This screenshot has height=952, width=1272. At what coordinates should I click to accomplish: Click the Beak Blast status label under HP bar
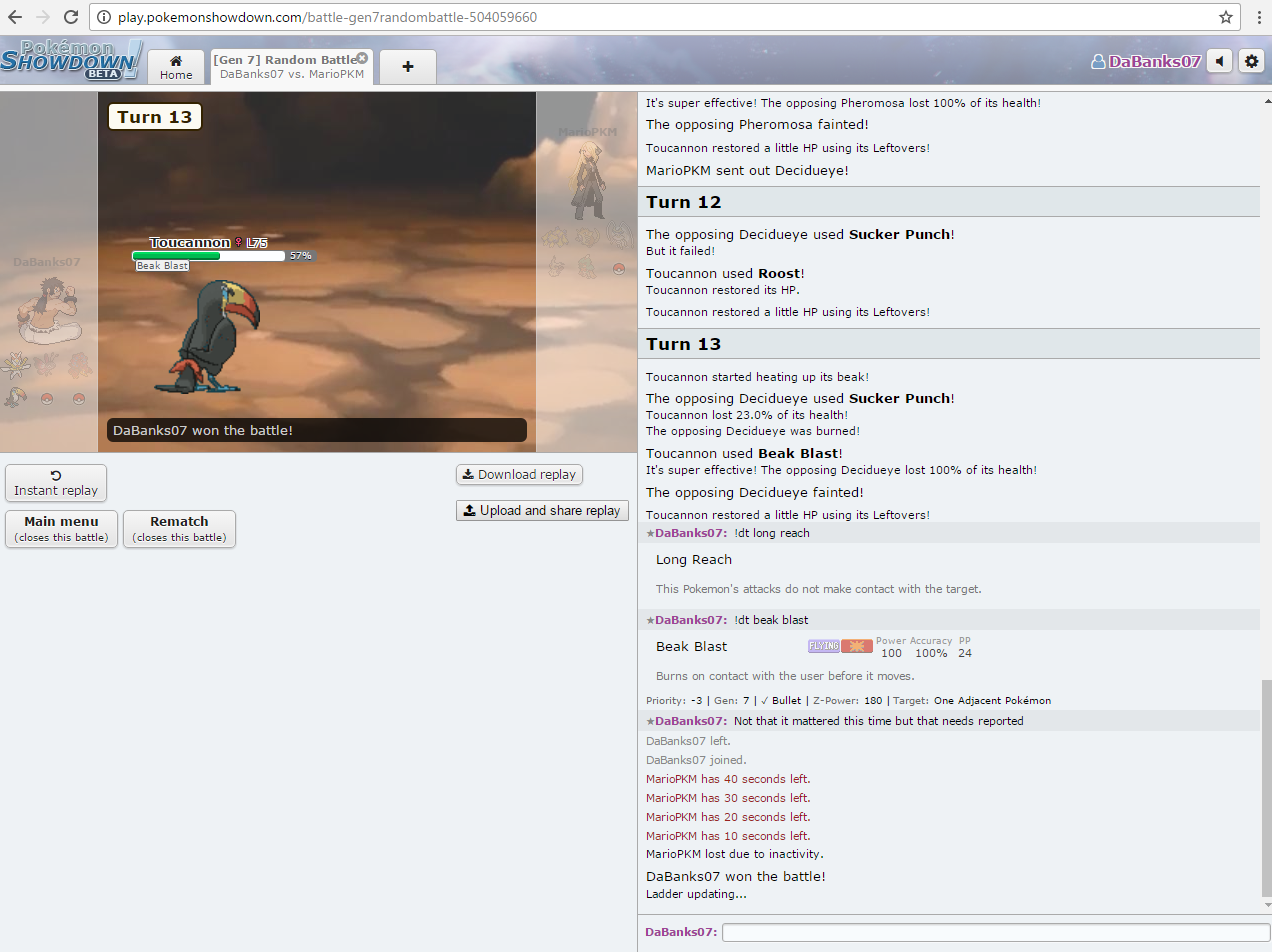(x=162, y=266)
